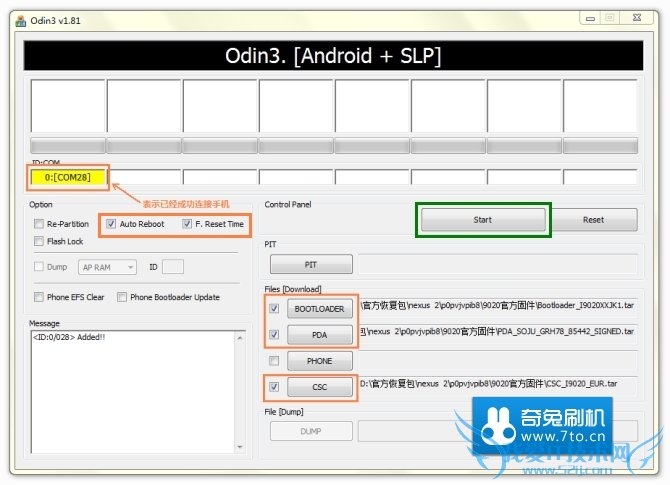Screen dimensions: 670x485
Task: Click the BOOTLOADER file button
Action: pyautogui.click(x=320, y=309)
